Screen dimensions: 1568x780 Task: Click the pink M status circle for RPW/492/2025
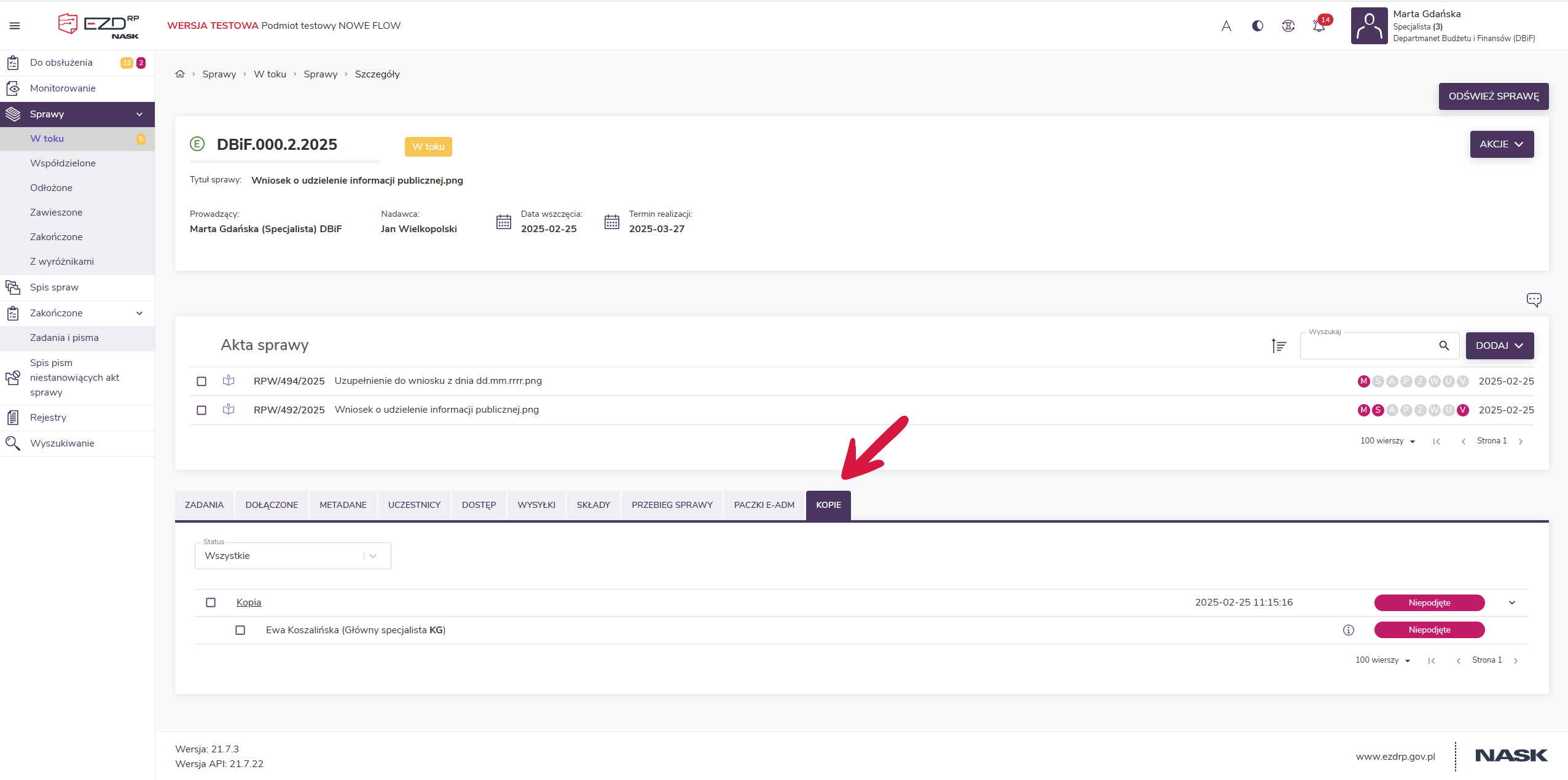(1363, 410)
